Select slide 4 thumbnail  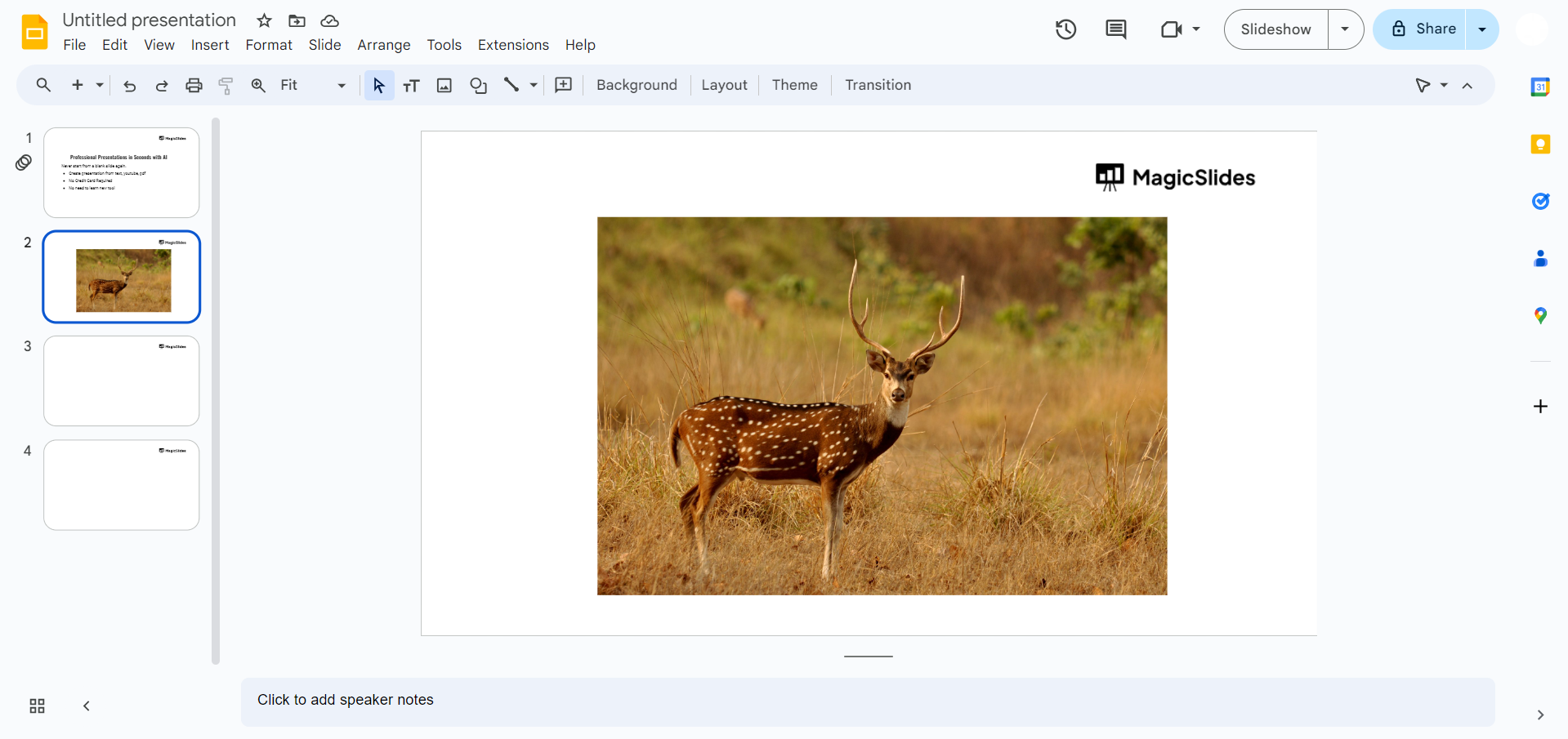(121, 484)
